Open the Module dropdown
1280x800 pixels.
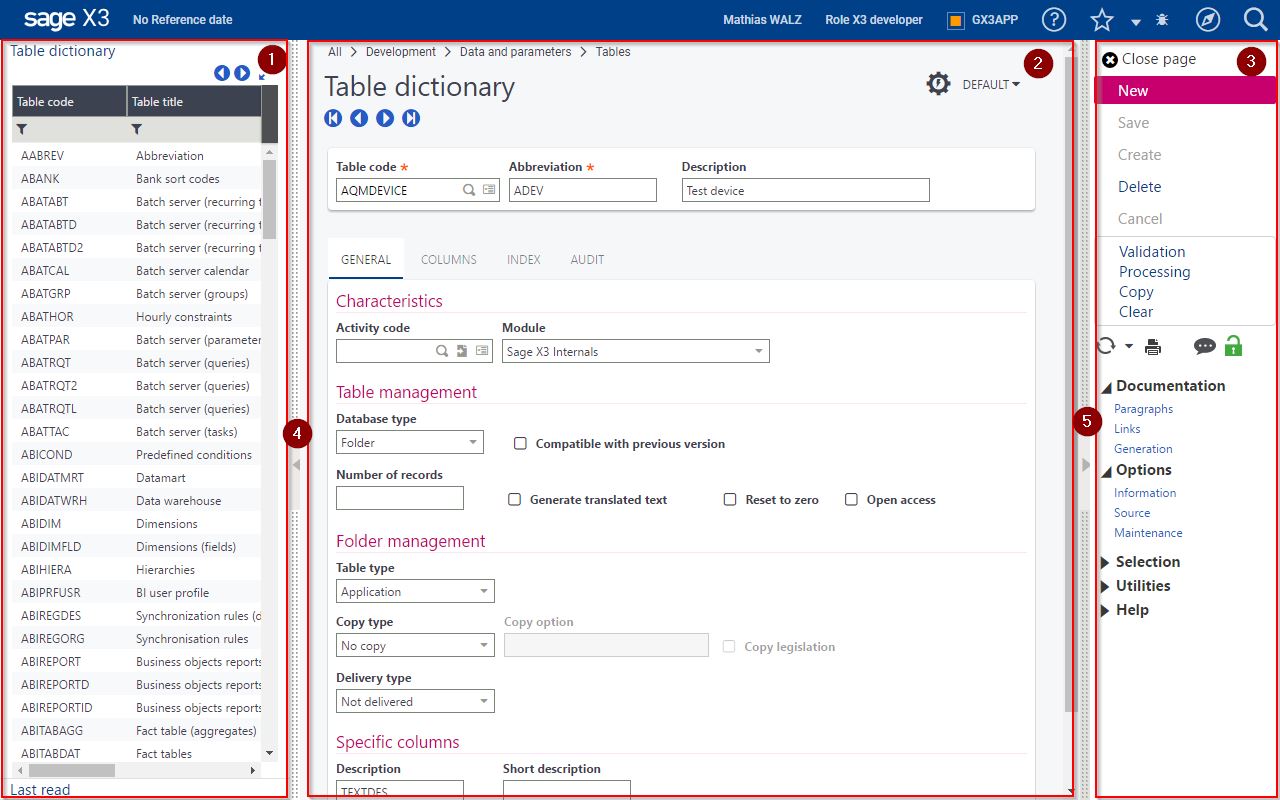[x=635, y=352]
